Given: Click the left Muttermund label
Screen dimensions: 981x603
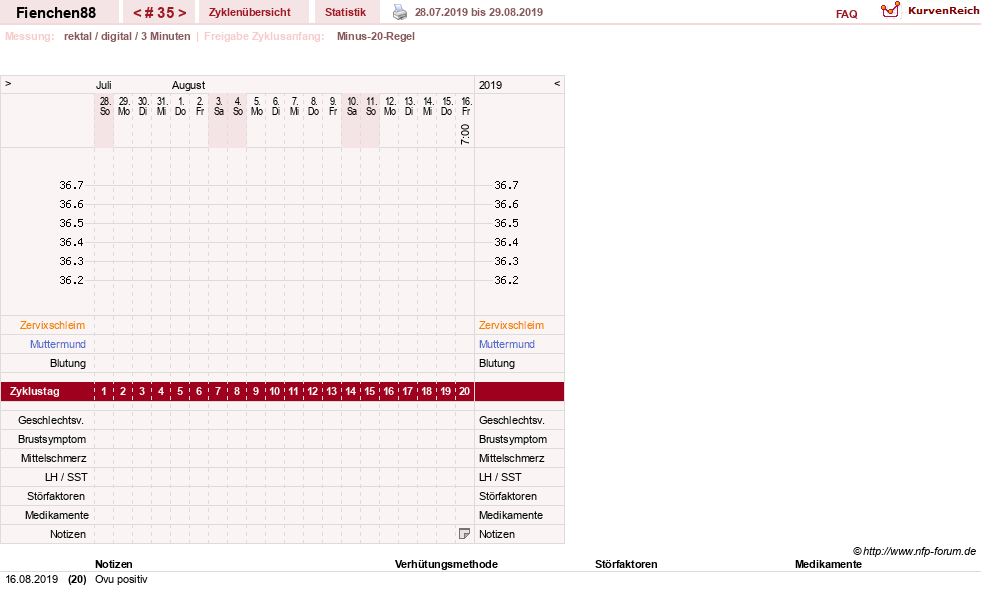Looking at the screenshot, I should pyautogui.click(x=58, y=344).
